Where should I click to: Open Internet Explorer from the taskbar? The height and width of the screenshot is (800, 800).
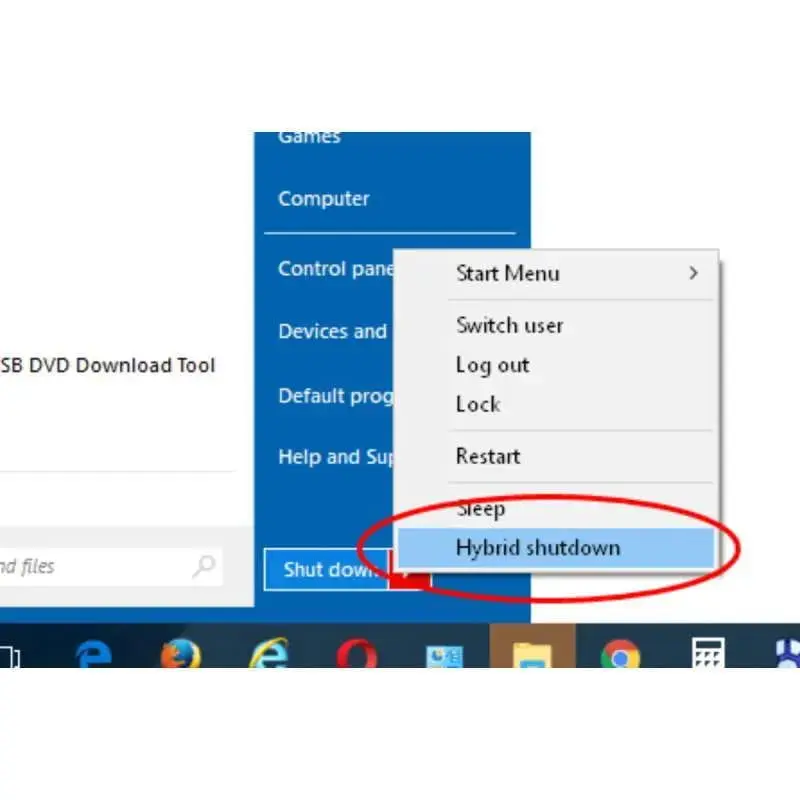(268, 653)
